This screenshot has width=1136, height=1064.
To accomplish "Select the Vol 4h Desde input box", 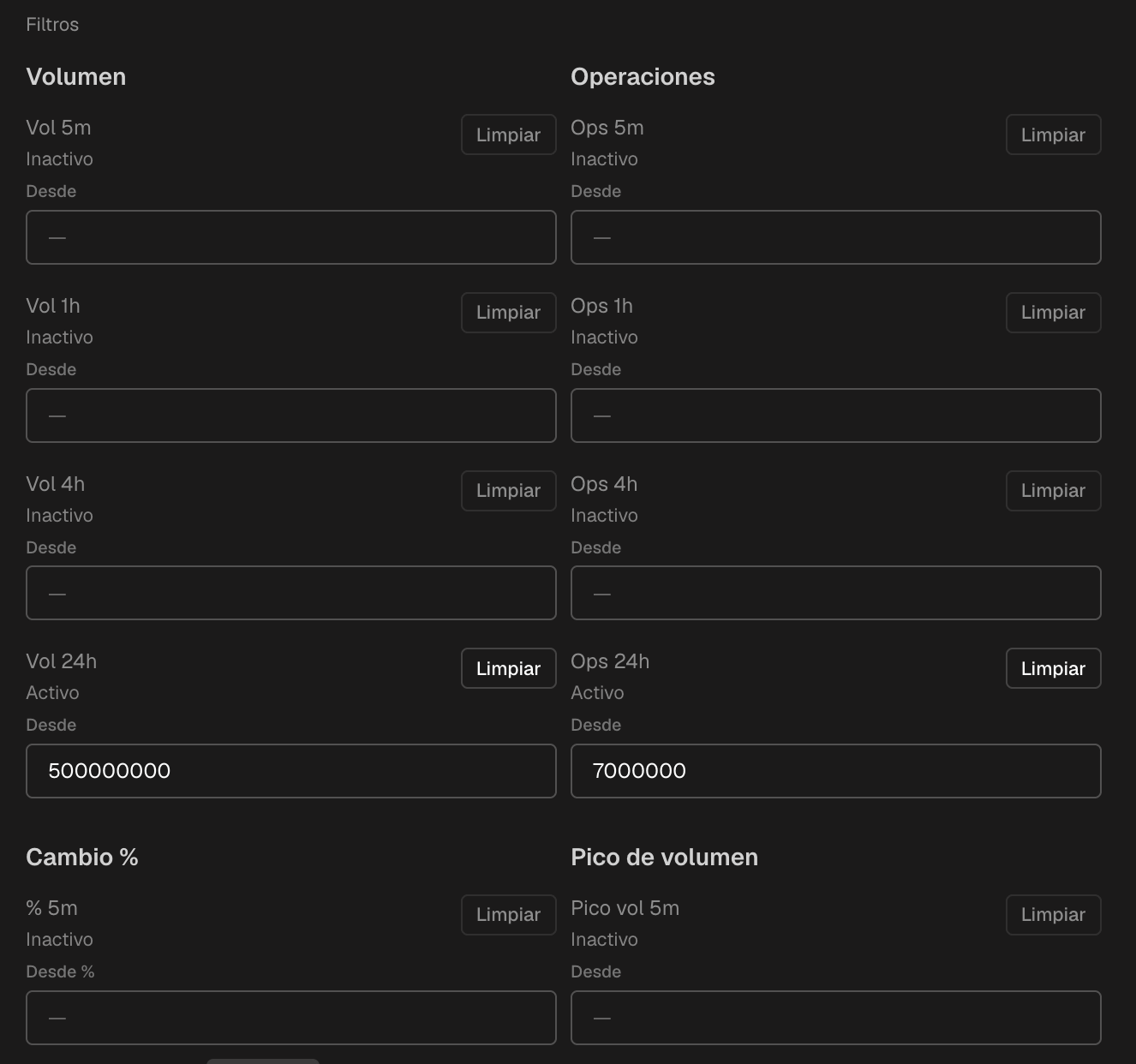I will (291, 593).
